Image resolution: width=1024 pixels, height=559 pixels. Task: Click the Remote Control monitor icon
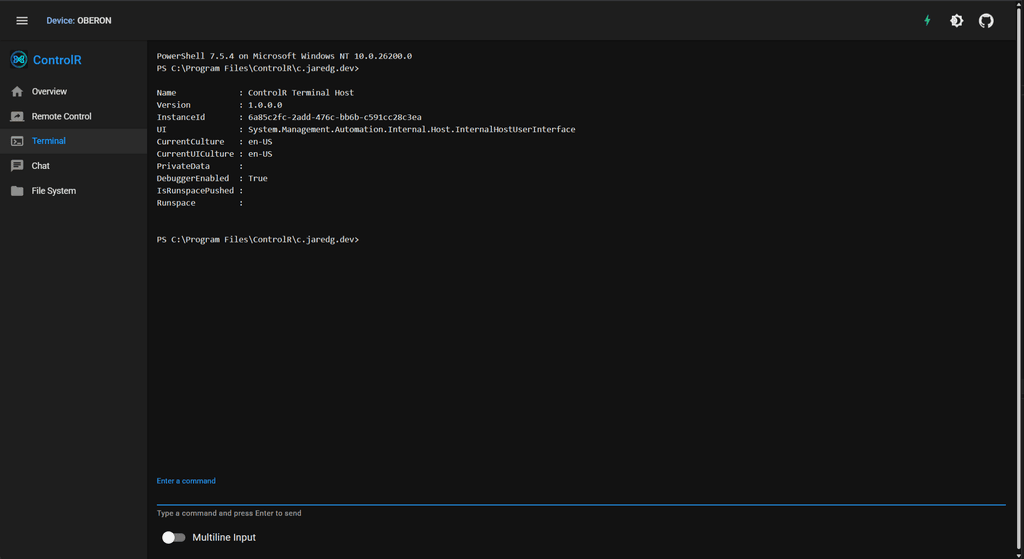coord(17,116)
